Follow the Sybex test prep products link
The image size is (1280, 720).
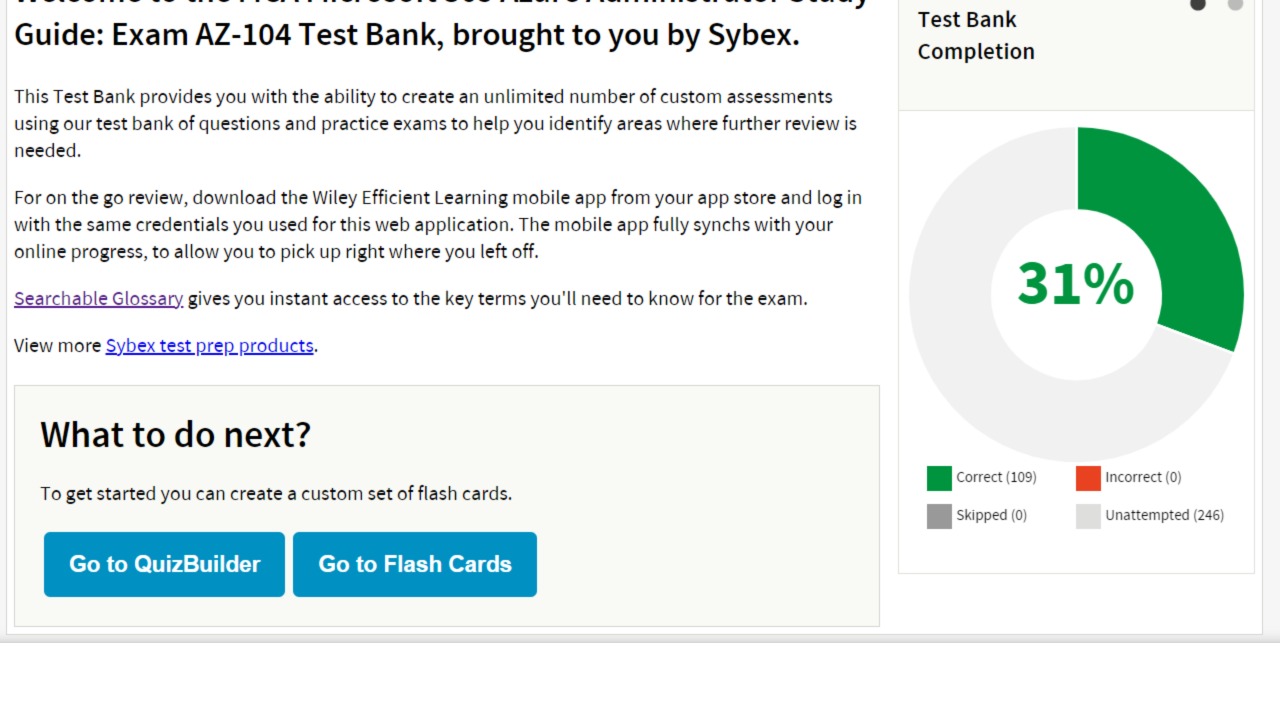(x=209, y=345)
